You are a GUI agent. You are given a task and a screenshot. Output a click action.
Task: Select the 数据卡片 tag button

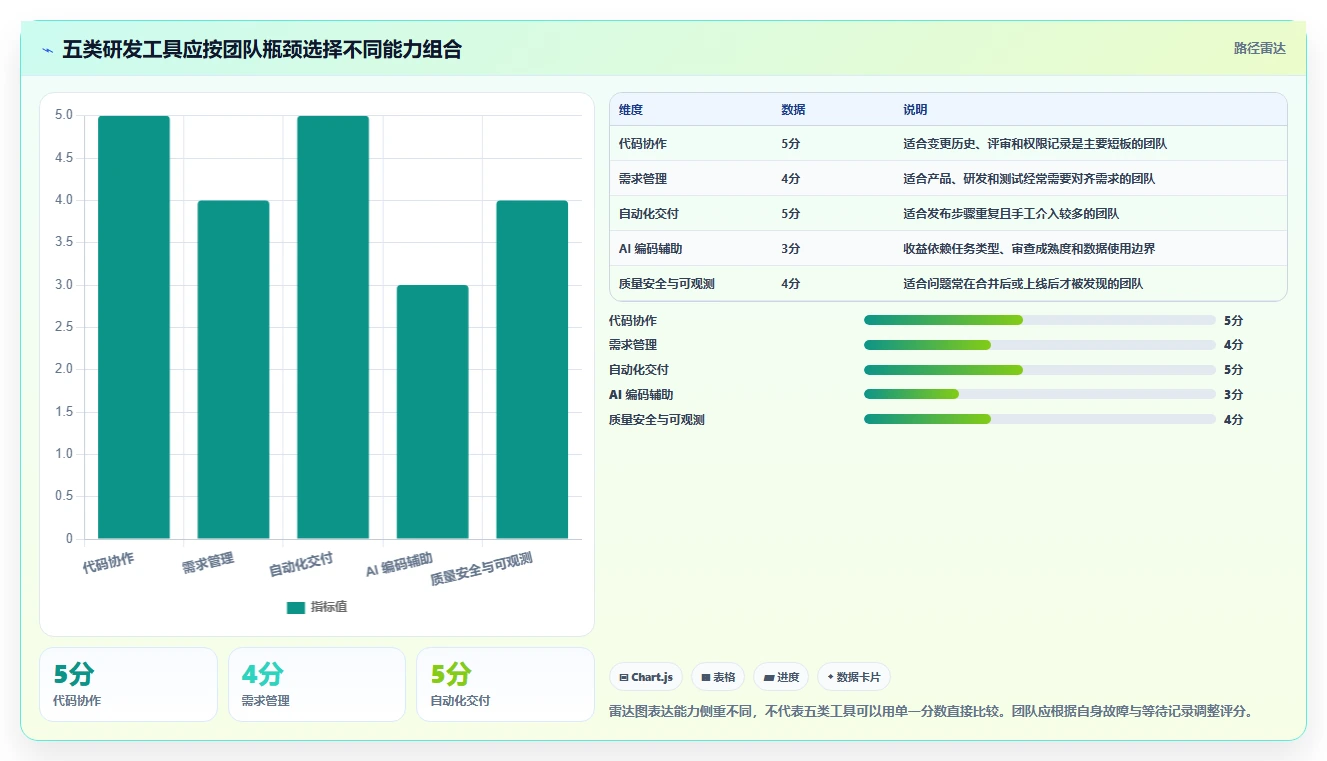(x=853, y=677)
